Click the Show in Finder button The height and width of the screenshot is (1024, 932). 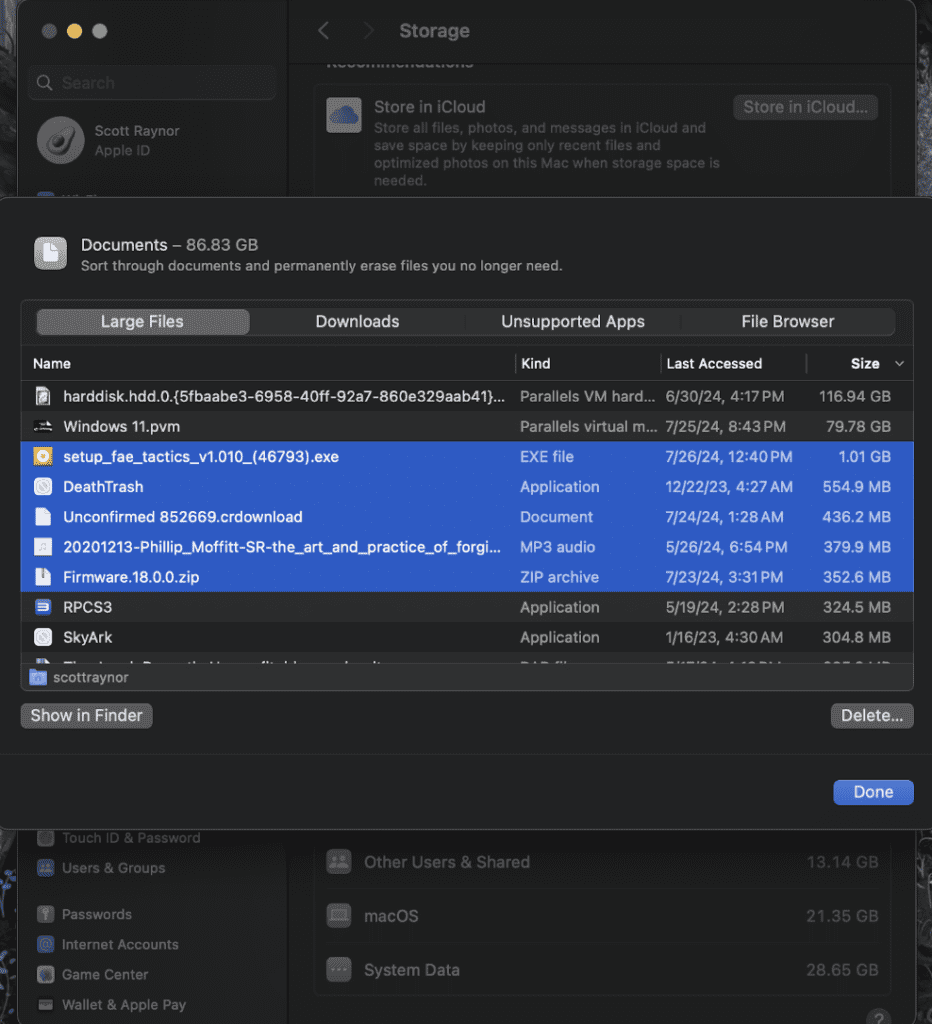(x=86, y=715)
